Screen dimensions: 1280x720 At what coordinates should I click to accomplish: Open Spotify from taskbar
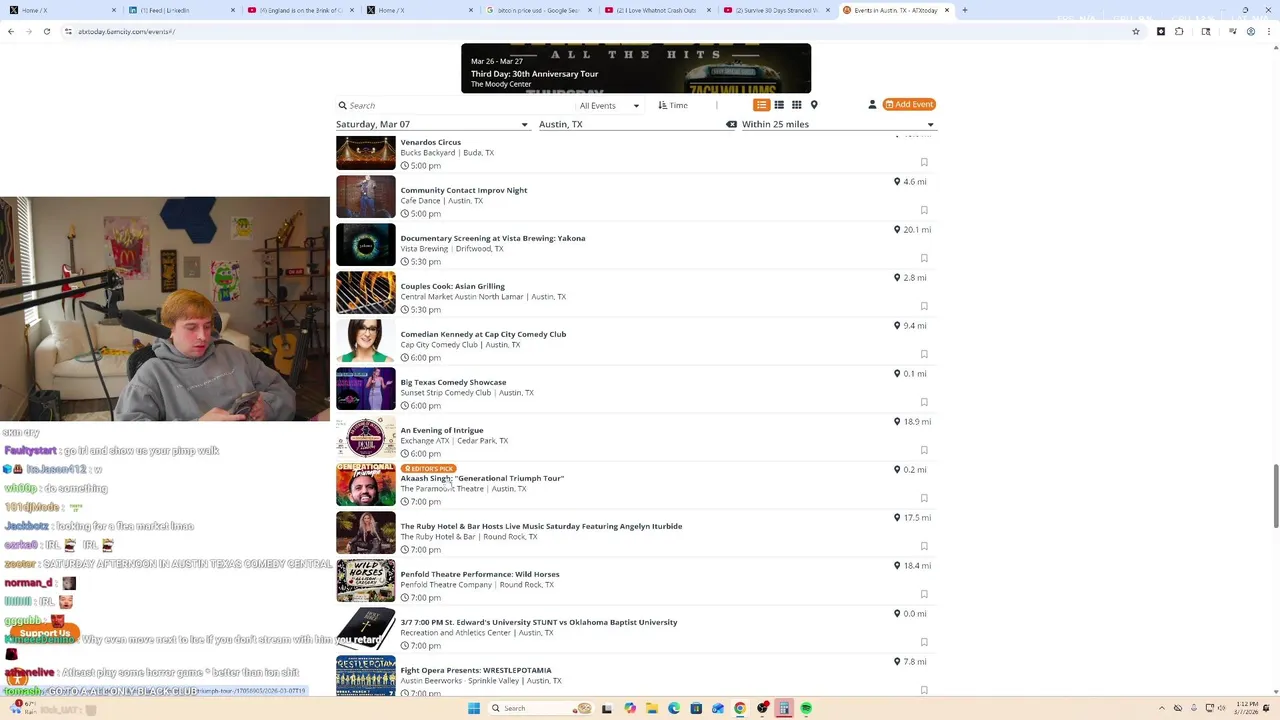point(806,708)
